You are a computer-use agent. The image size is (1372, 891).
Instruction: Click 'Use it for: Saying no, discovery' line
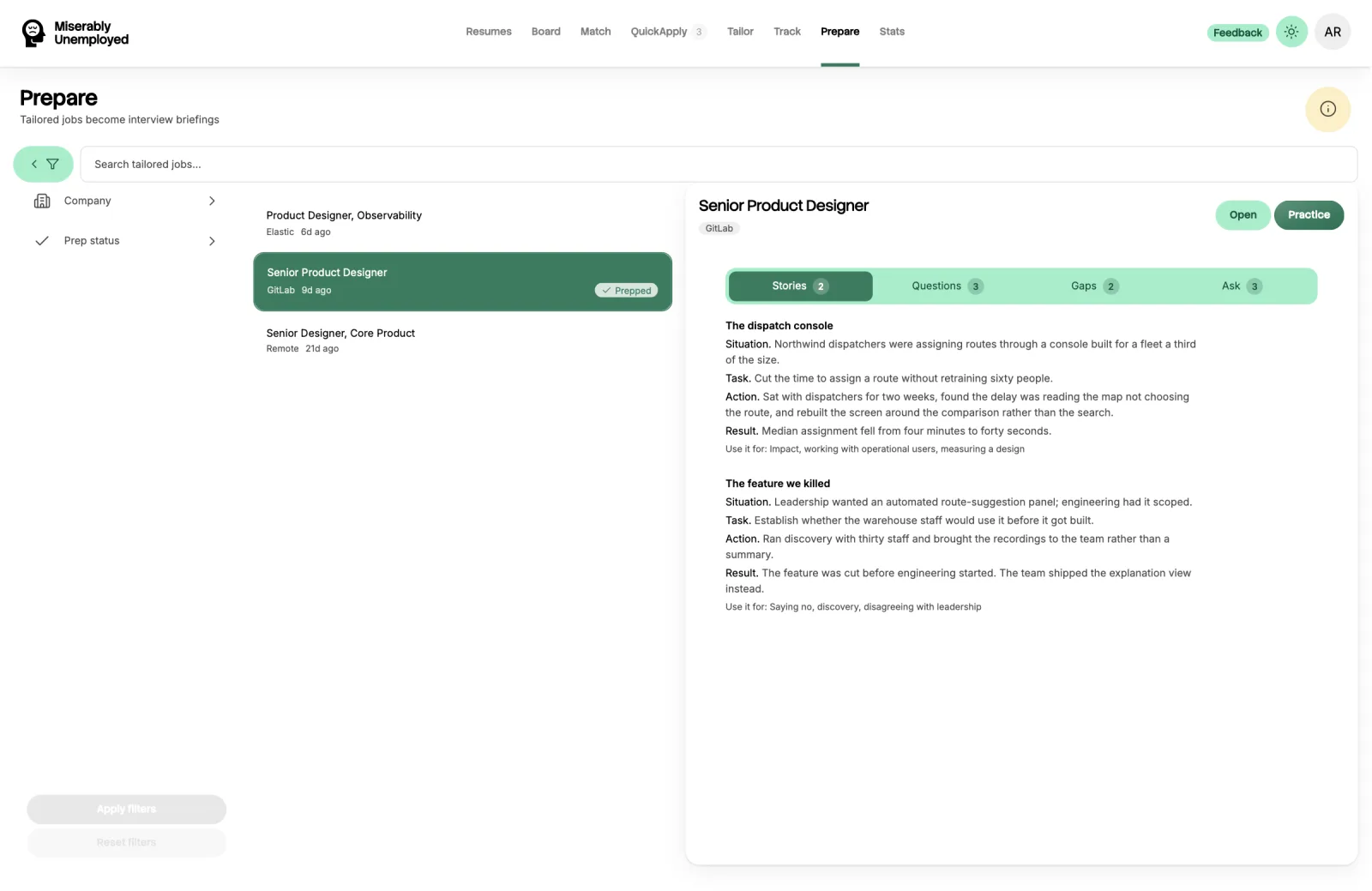(853, 607)
